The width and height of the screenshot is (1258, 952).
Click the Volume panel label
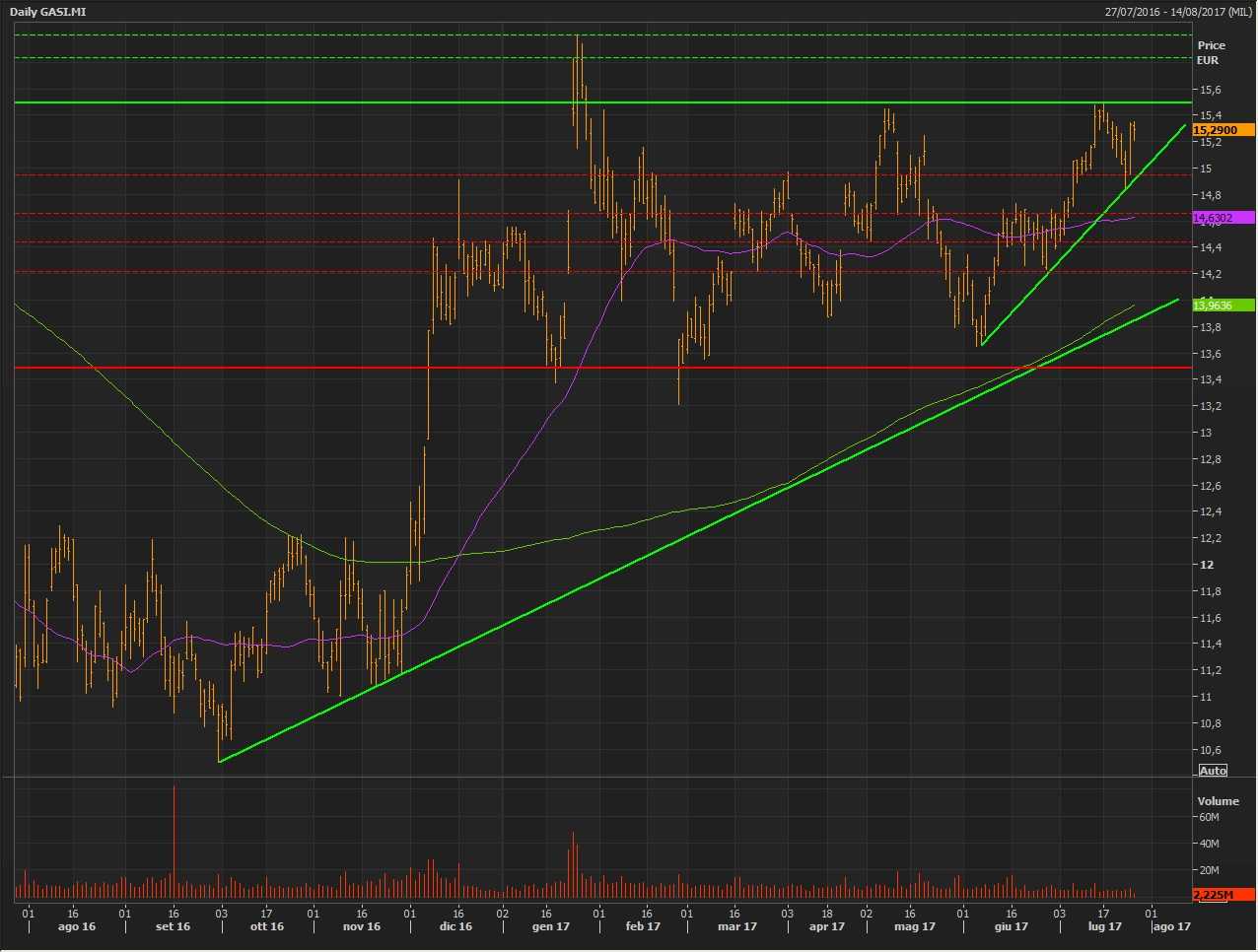coord(1218,801)
